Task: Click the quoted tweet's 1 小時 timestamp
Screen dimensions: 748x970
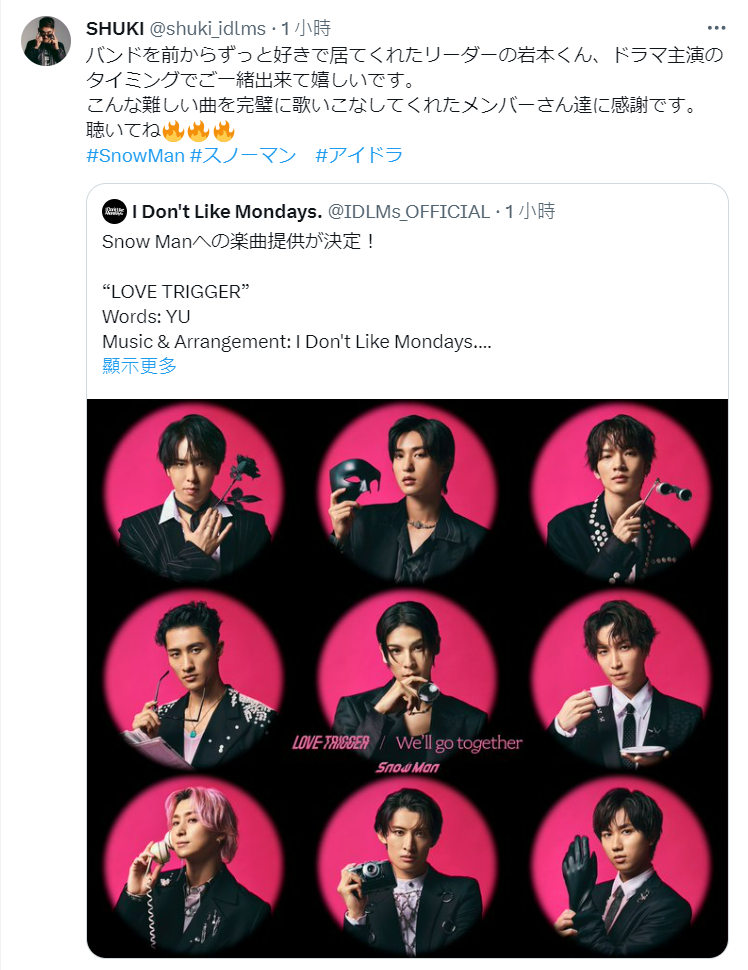Action: [530, 212]
